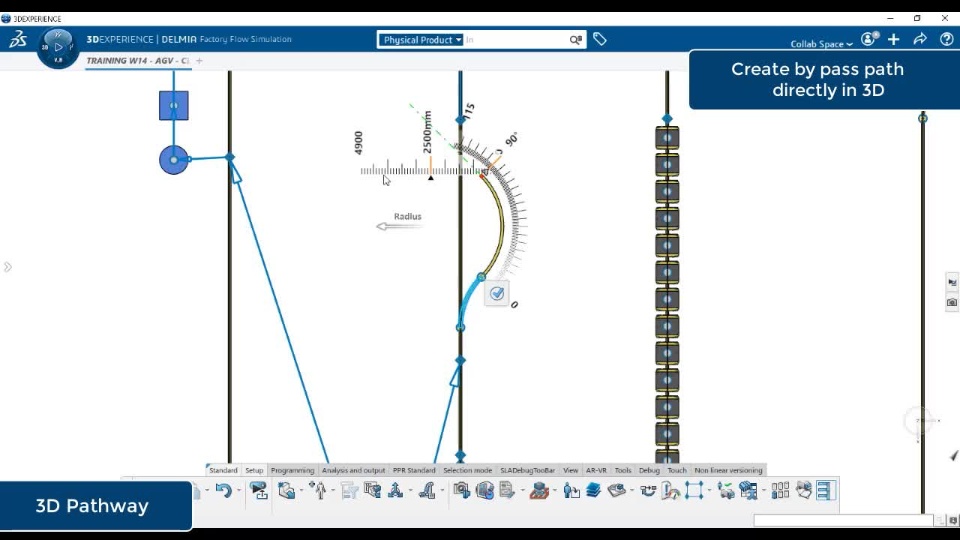
Task: Click the black triangle handle on radius ruler
Action: pyautogui.click(x=431, y=178)
